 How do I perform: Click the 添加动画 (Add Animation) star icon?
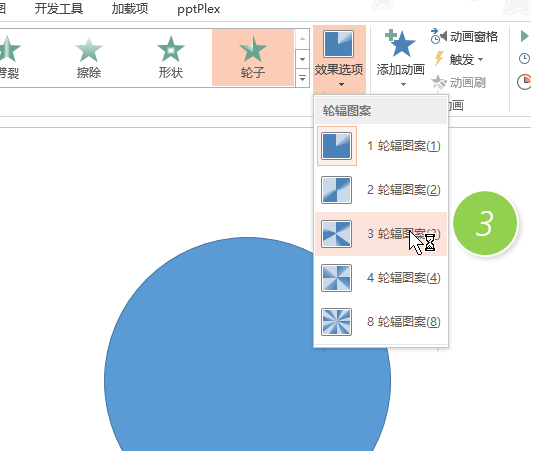(400, 43)
